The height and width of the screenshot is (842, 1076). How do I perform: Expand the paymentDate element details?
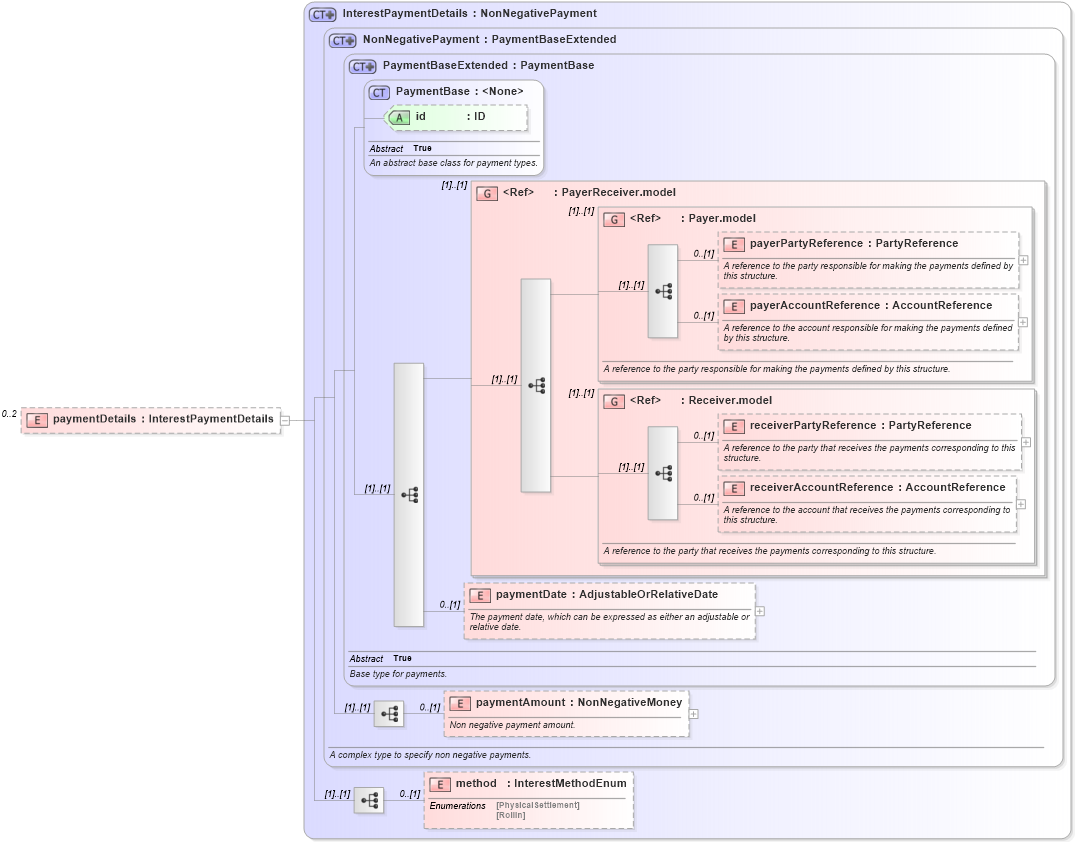pos(760,610)
